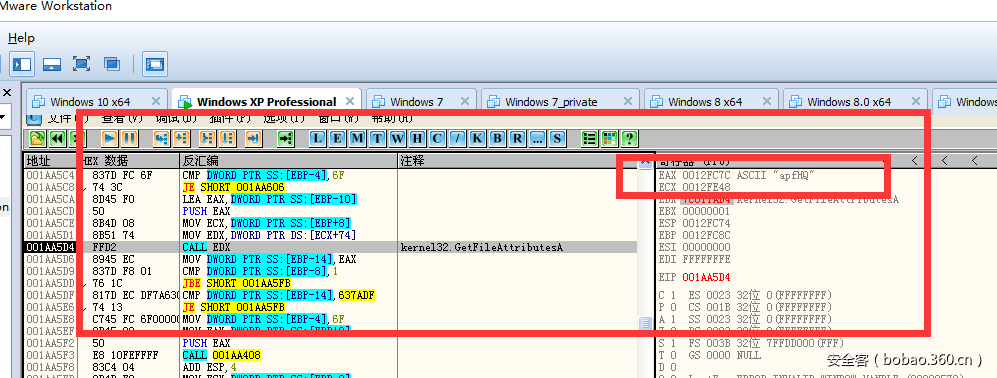Image resolution: width=997 pixels, height=378 pixels.
Task: Close the Windows 10 x64 tab
Action: [x=156, y=101]
